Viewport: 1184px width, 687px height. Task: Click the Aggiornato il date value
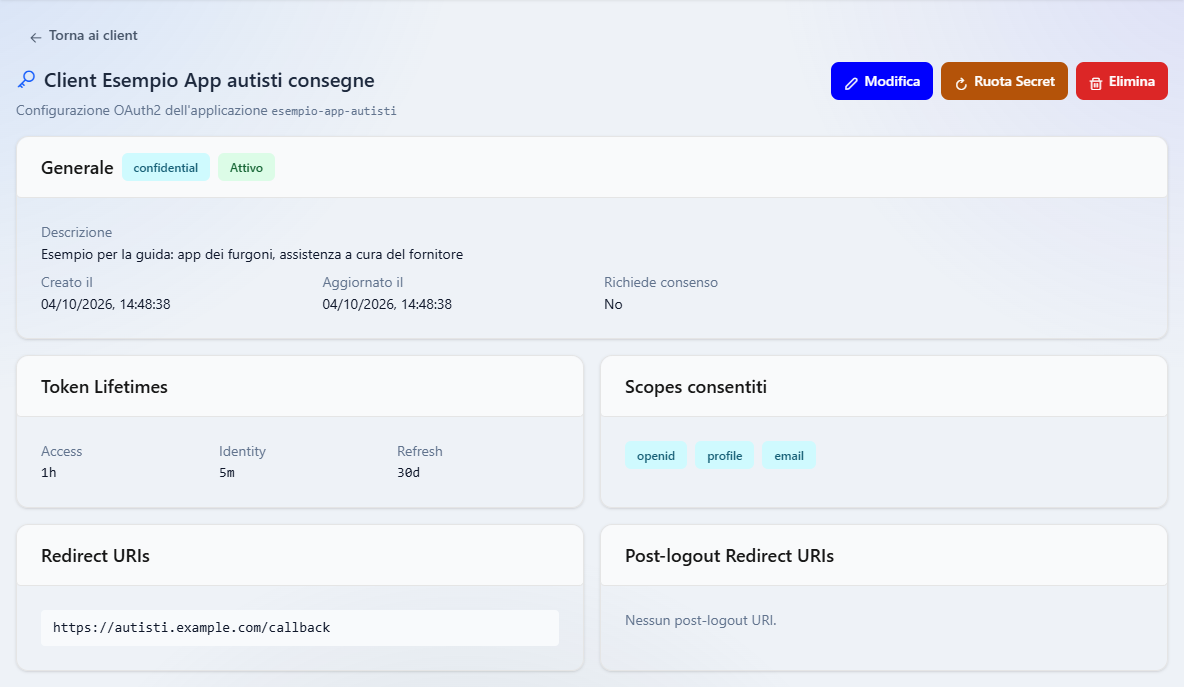tap(387, 304)
